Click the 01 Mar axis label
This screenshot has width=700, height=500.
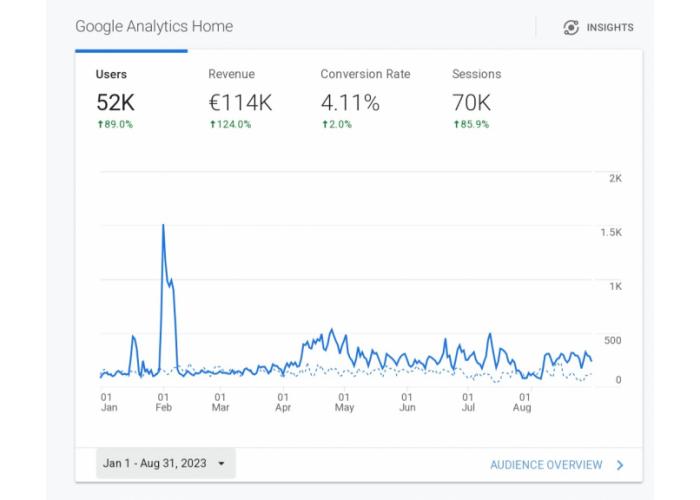coord(220,402)
